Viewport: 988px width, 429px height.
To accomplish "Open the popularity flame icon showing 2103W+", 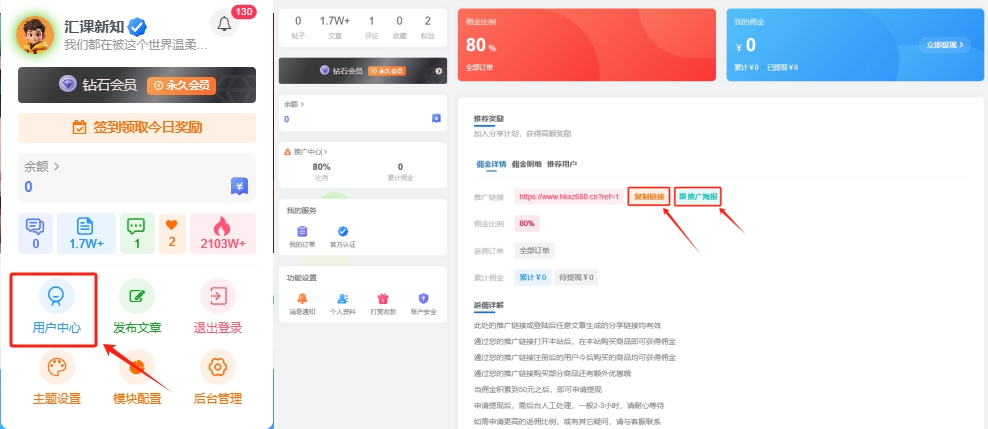I will [222, 233].
